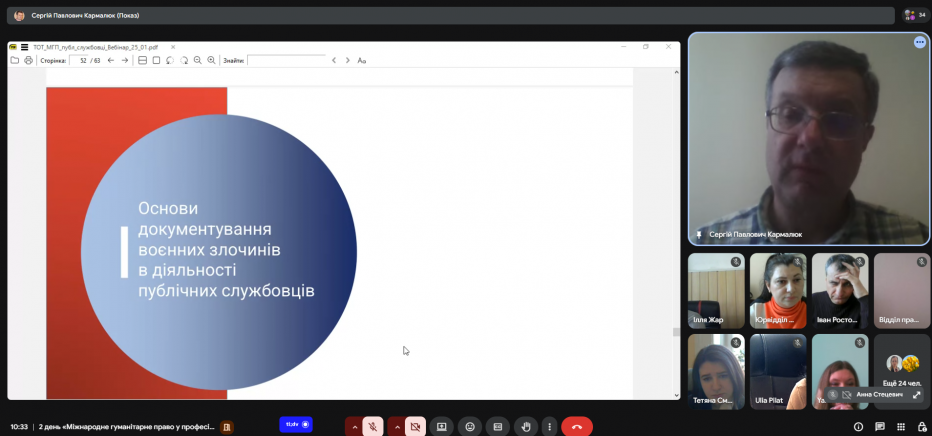
Task: Go to the next PDF page arrow
Action: point(125,60)
